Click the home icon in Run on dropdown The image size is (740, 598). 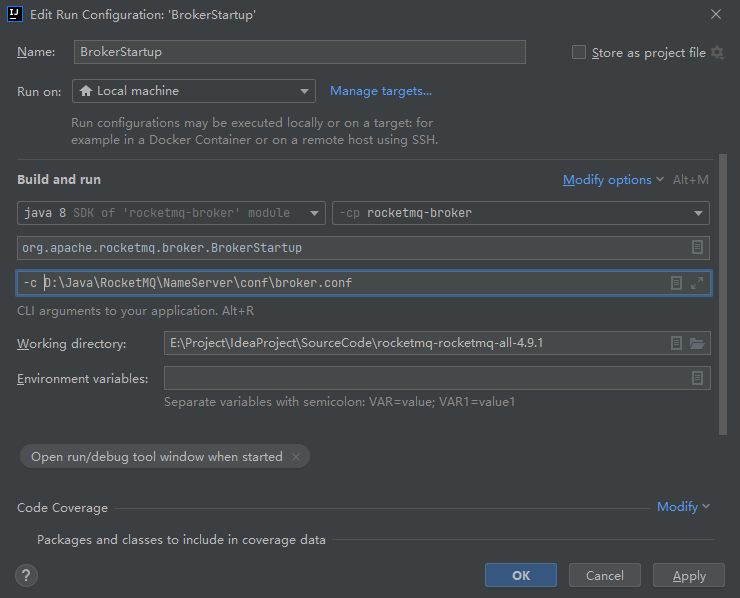coord(85,91)
